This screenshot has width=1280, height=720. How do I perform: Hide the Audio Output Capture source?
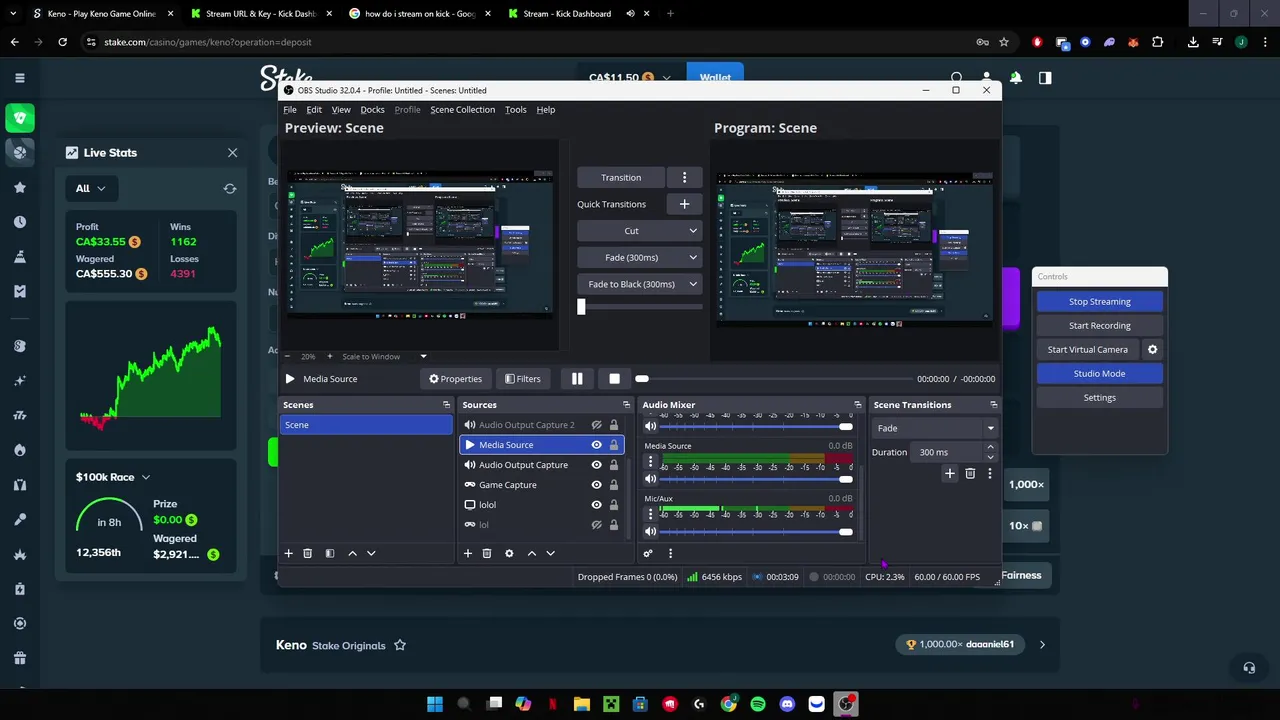click(597, 465)
